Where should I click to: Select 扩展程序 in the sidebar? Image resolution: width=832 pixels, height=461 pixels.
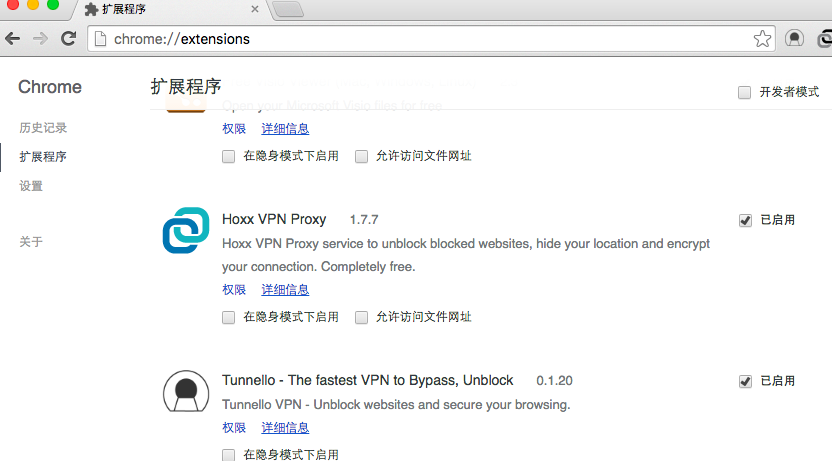pyautogui.click(x=43, y=157)
